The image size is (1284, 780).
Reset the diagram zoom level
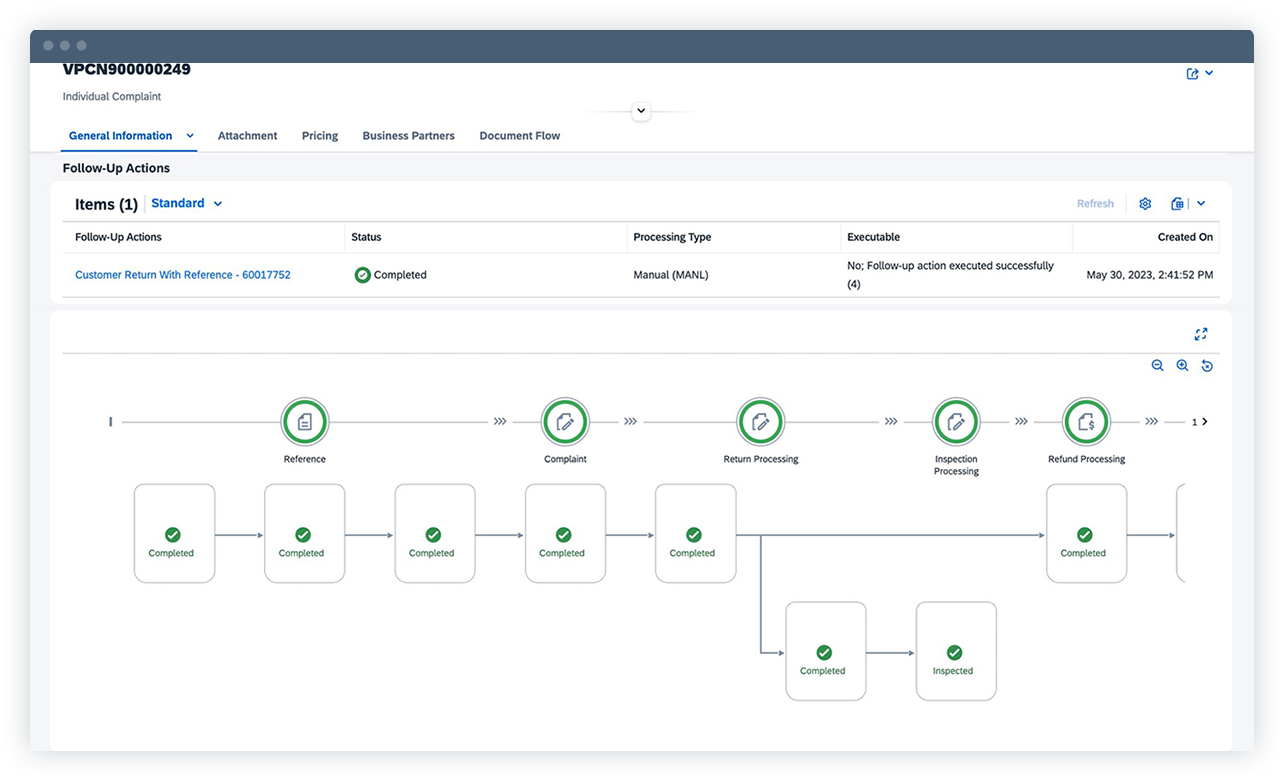pos(1207,365)
